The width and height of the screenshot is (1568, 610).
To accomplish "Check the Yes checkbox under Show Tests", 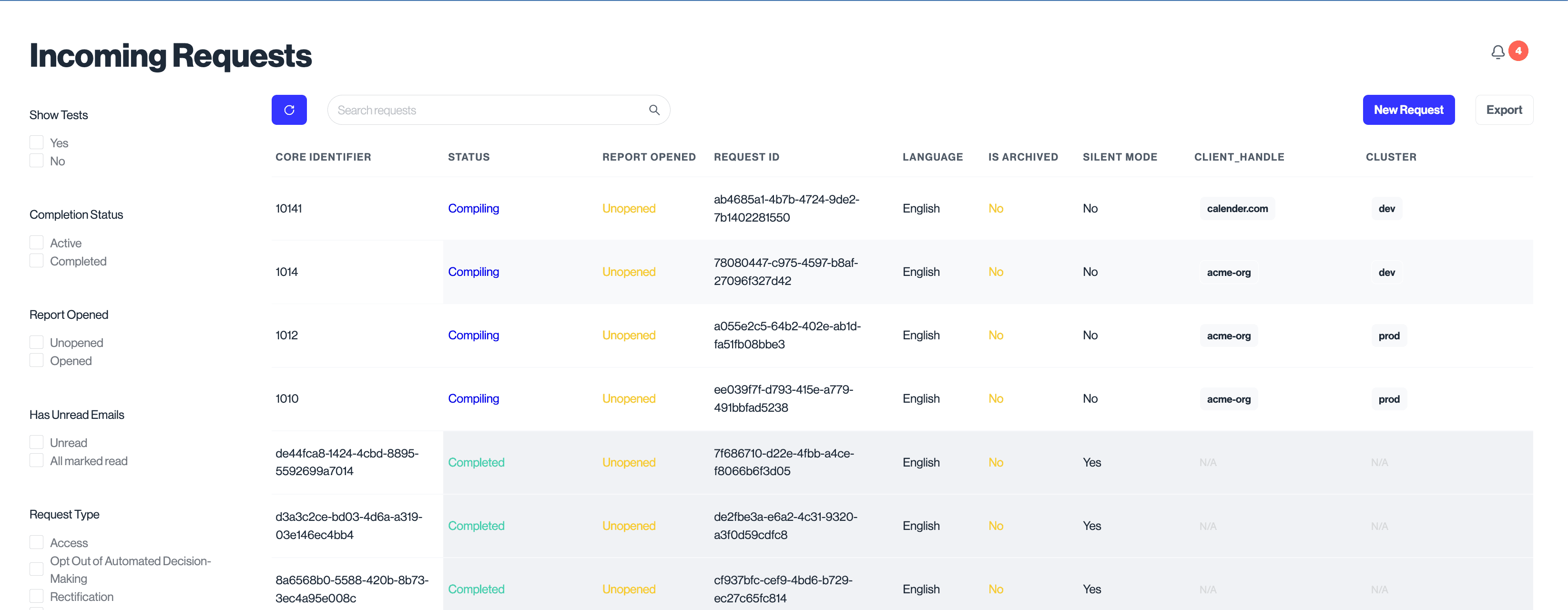I will (37, 142).
